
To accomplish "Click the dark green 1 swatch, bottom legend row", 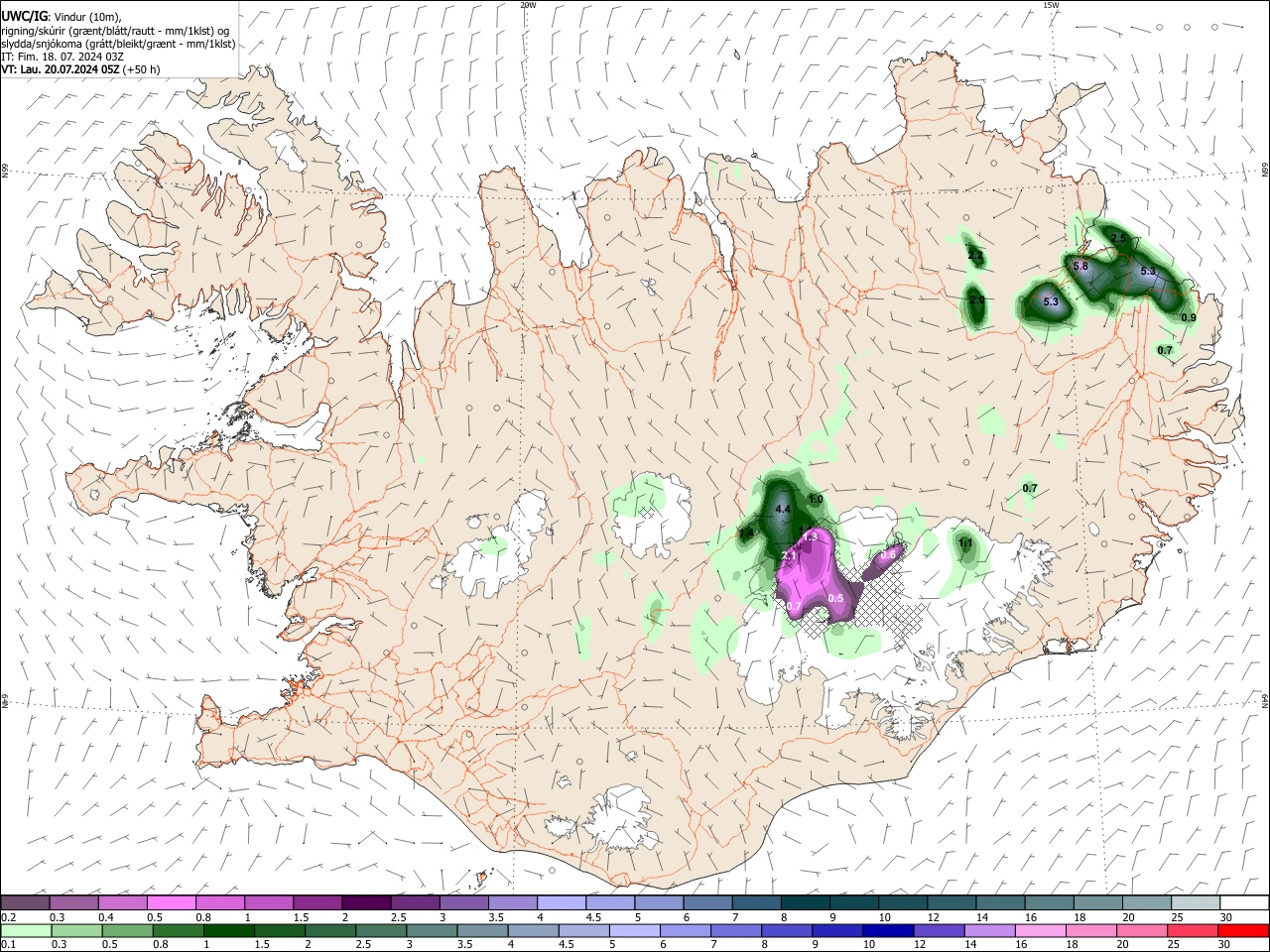I will [x=228, y=930].
